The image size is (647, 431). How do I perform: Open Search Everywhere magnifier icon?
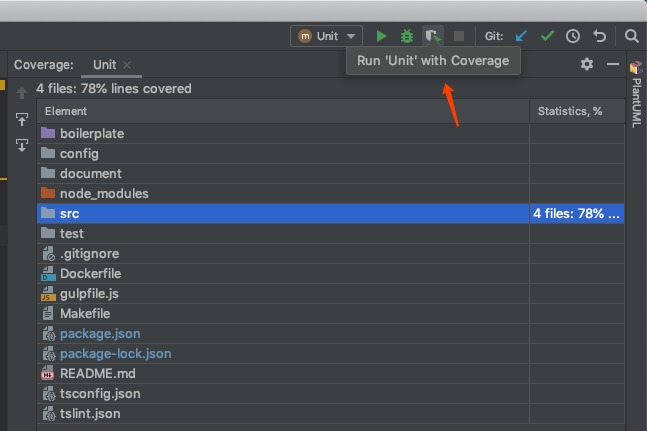coord(631,36)
